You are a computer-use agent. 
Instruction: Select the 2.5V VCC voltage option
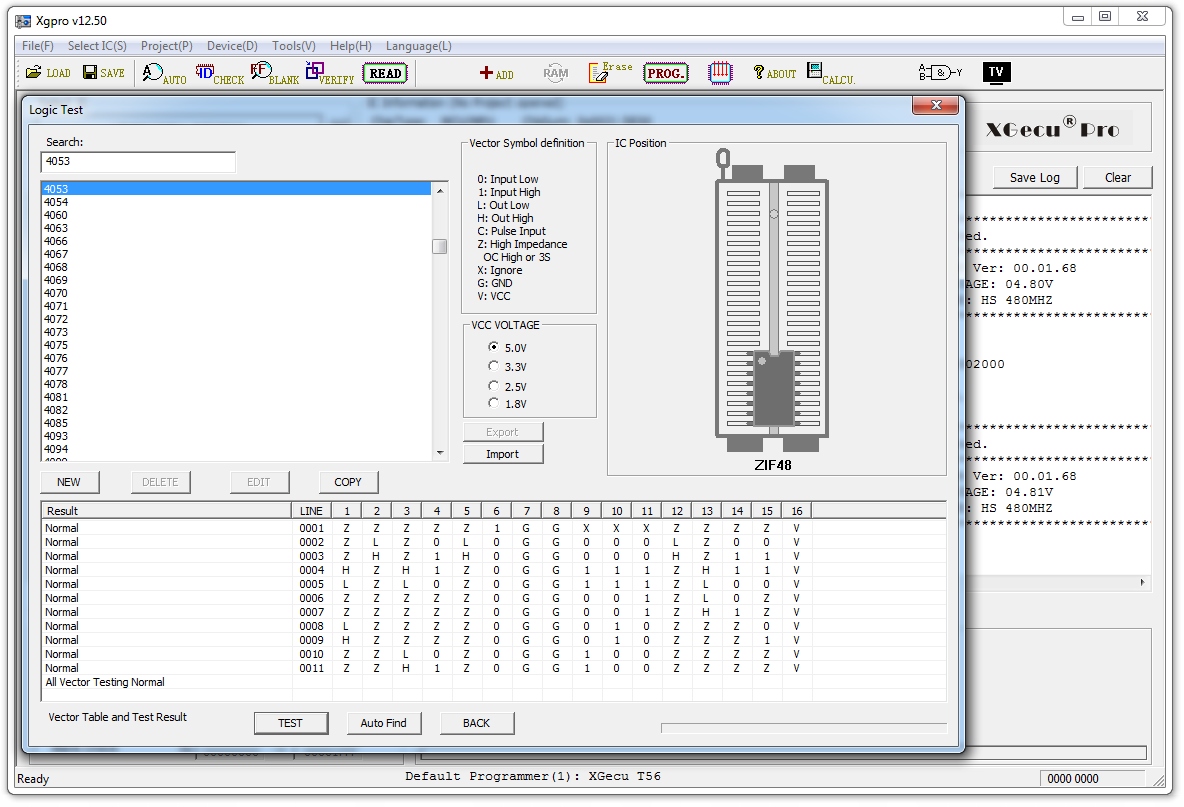click(x=493, y=386)
